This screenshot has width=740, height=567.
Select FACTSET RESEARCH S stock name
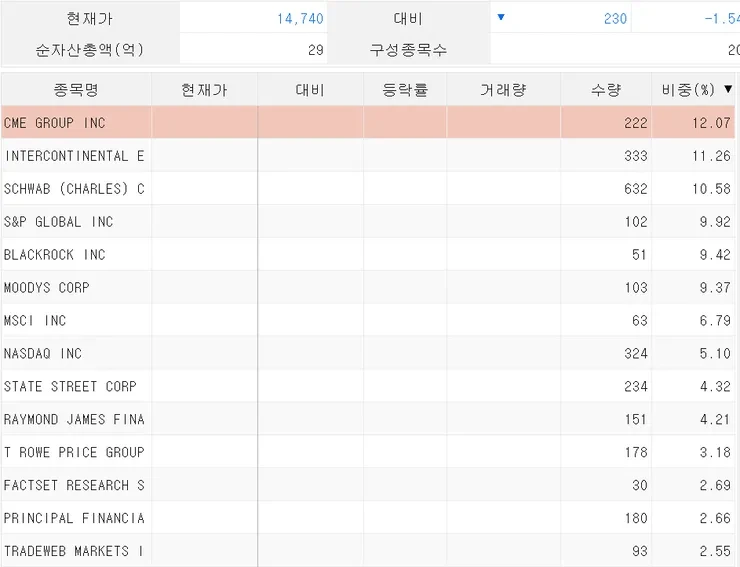coord(74,485)
